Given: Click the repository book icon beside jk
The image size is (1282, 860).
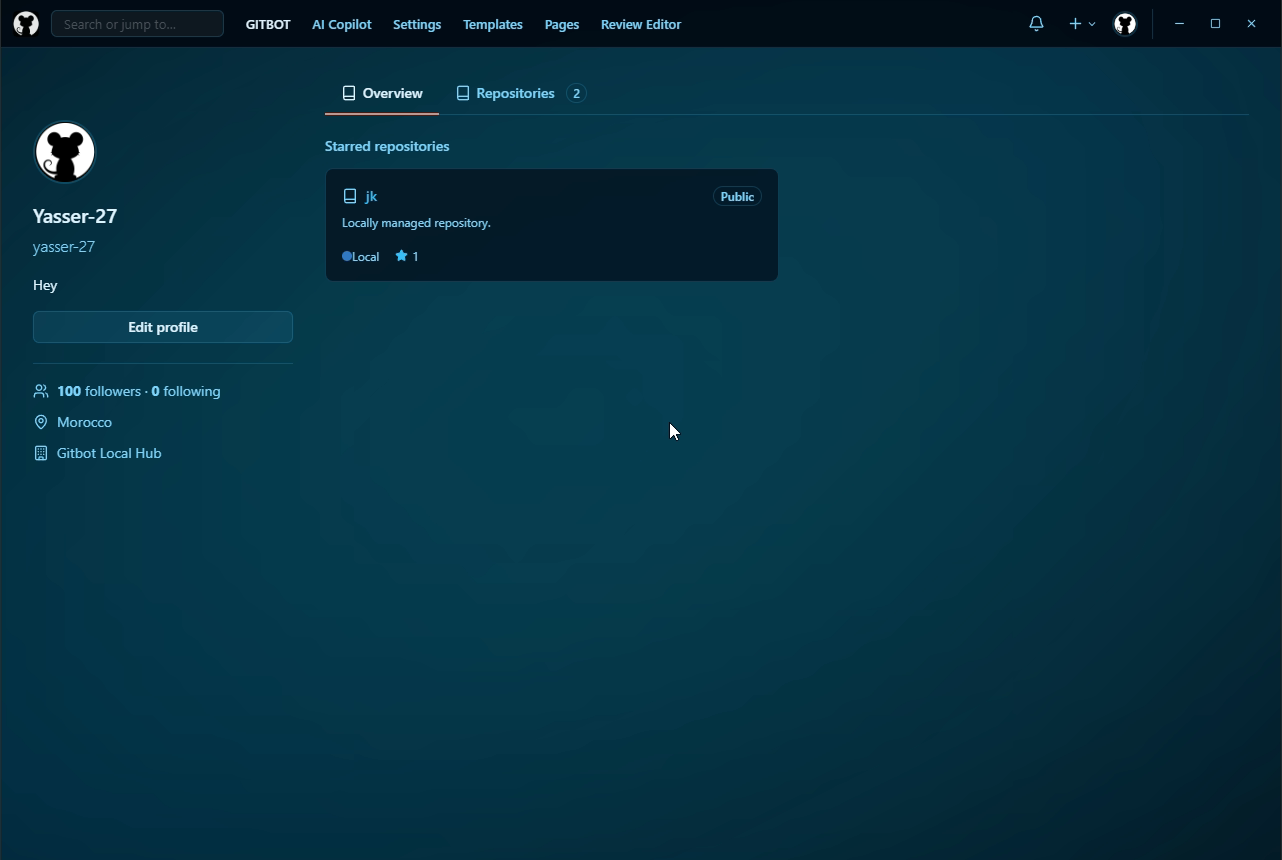Looking at the screenshot, I should (350, 197).
